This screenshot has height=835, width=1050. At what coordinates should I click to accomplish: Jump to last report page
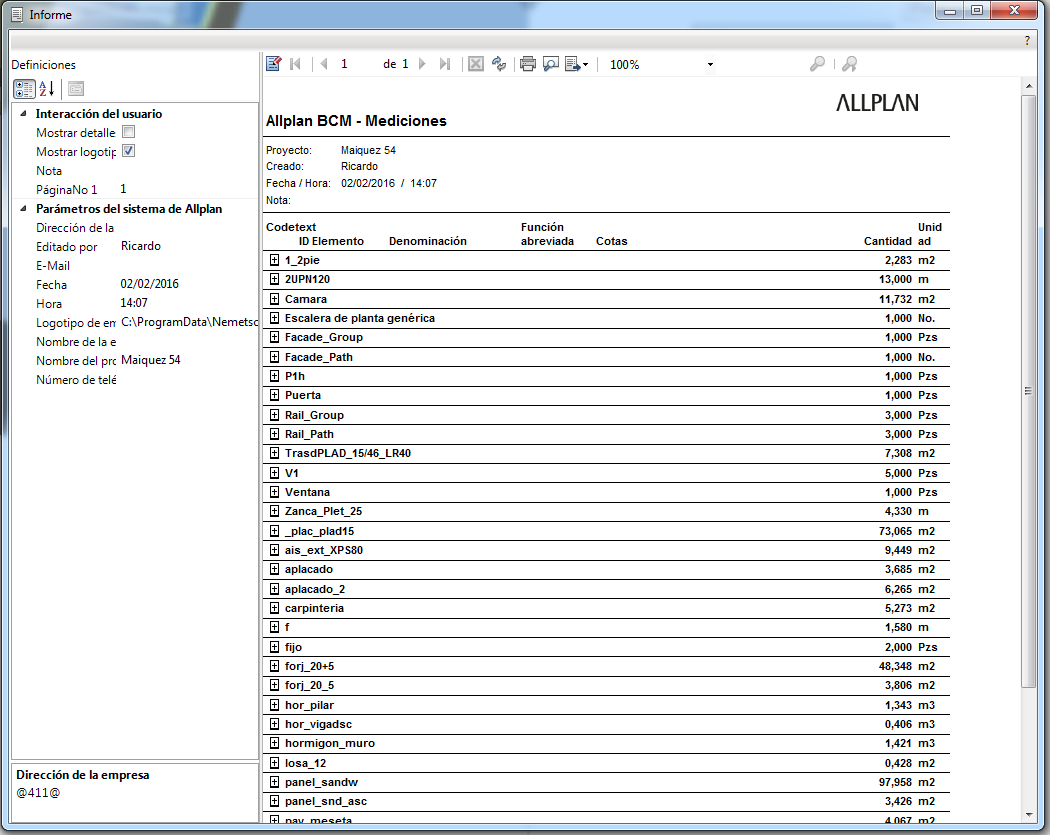click(445, 64)
